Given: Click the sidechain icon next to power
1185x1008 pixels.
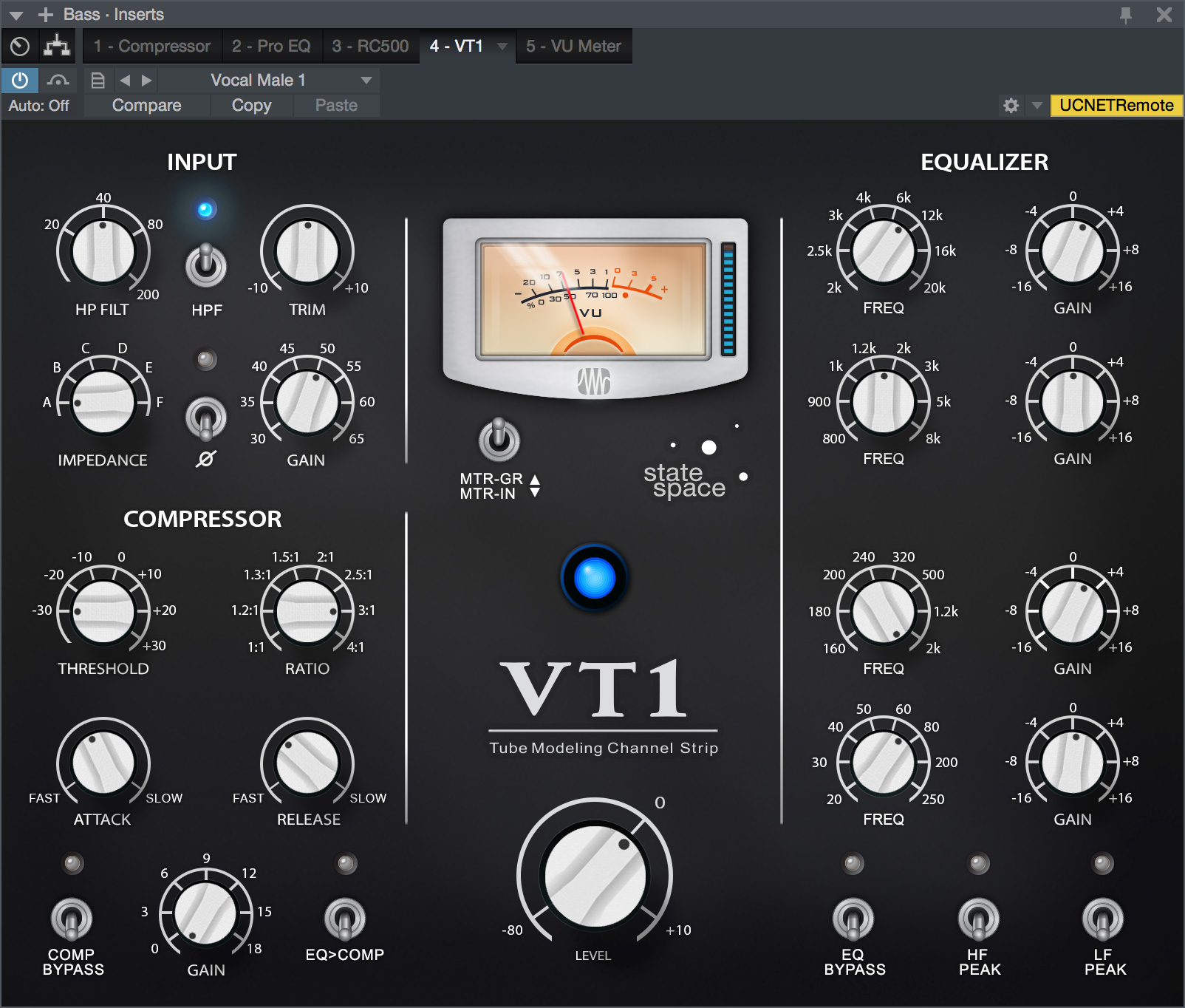Looking at the screenshot, I should coord(58,80).
